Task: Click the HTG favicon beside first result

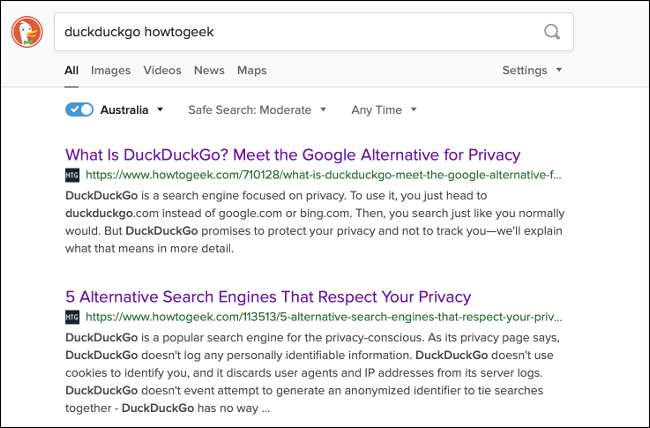Action: click(72, 175)
